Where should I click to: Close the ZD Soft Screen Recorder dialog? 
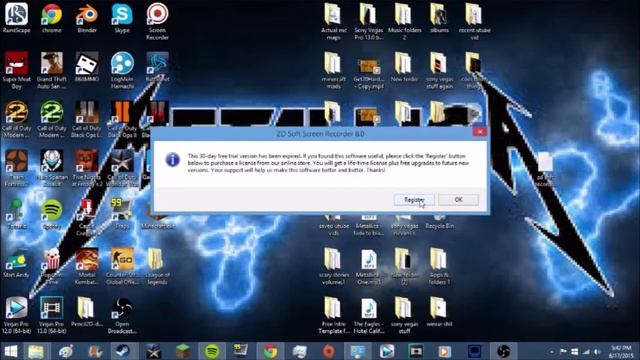point(480,132)
